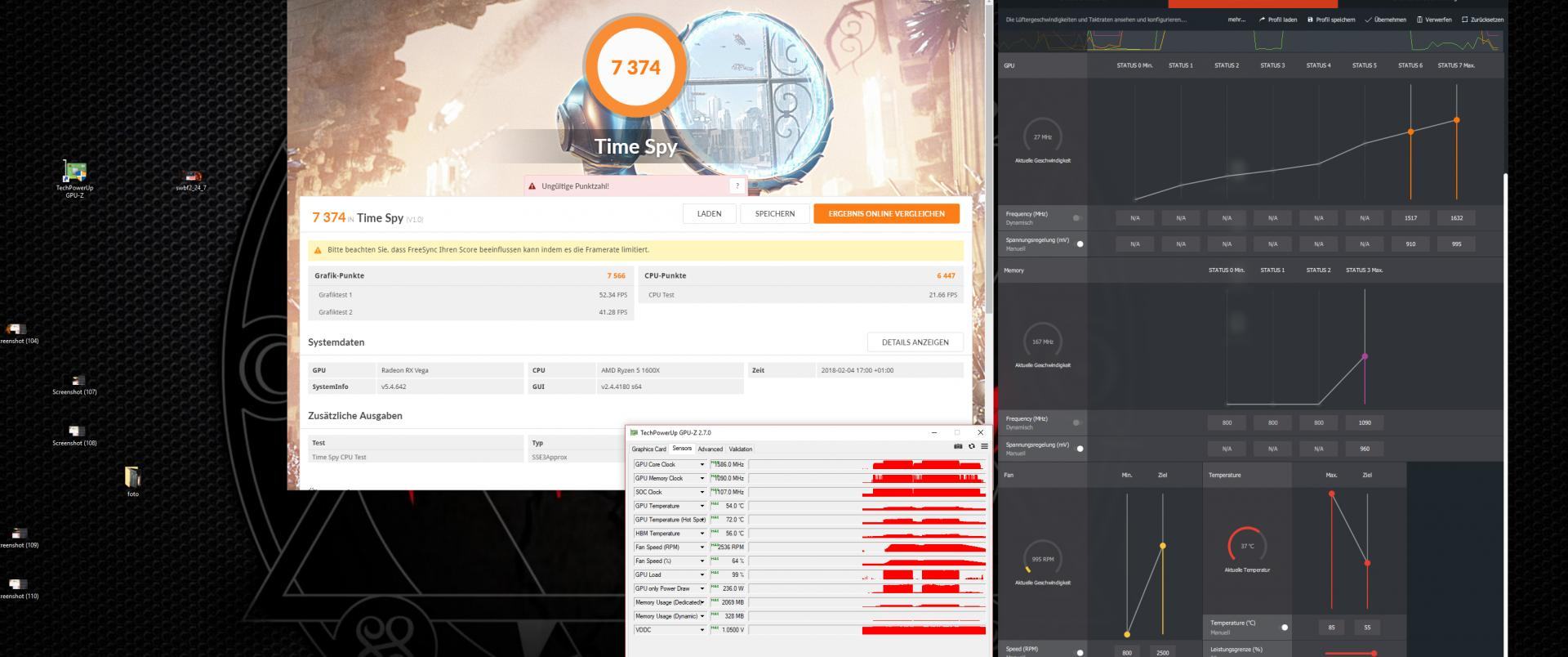Click ERGEBNIS ONLINE VERGLEICHEN button

886,214
